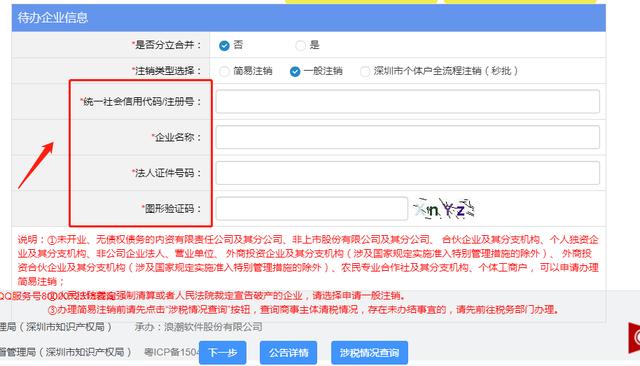The width and height of the screenshot is (640, 366).
Task: Click the 是否分立合并 label
Action: point(167,45)
